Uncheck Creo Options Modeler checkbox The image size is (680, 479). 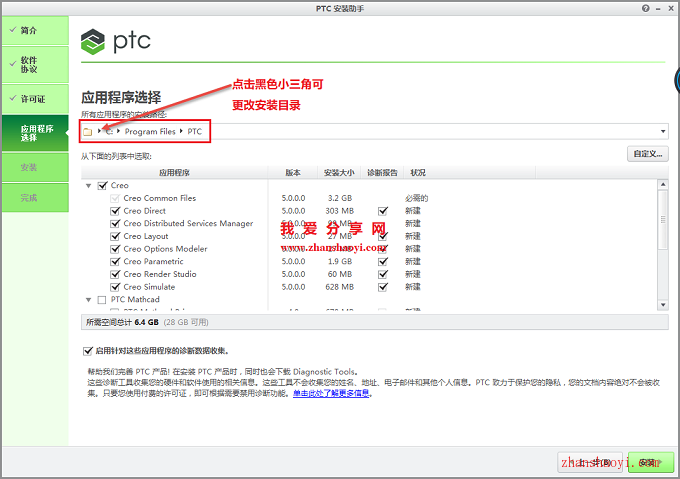coord(115,249)
